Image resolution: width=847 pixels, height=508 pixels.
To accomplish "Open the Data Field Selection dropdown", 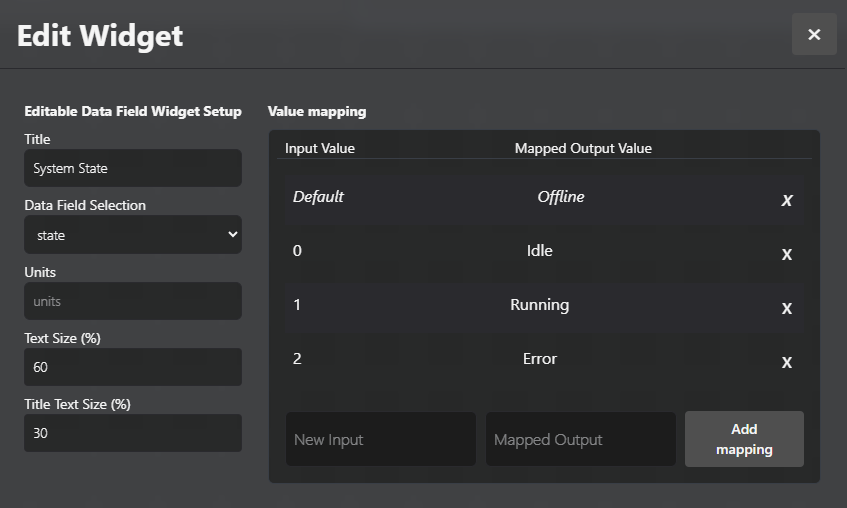I will click(133, 235).
